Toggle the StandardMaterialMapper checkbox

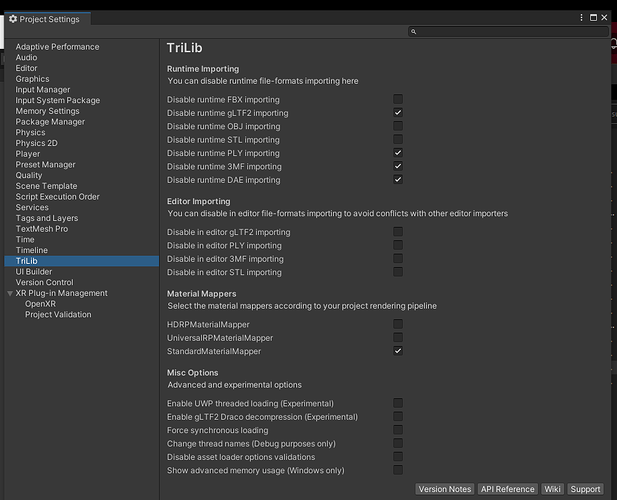pos(398,351)
